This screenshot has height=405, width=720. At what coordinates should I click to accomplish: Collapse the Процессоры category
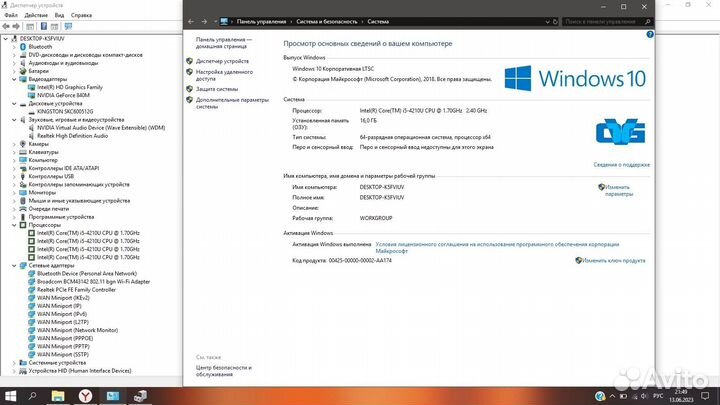tap(14, 225)
